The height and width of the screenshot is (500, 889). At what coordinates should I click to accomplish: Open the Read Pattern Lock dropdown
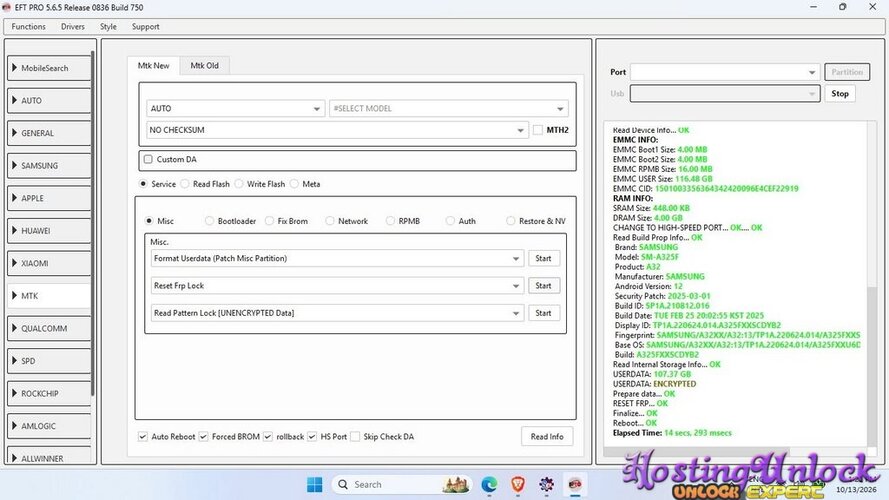point(337,313)
